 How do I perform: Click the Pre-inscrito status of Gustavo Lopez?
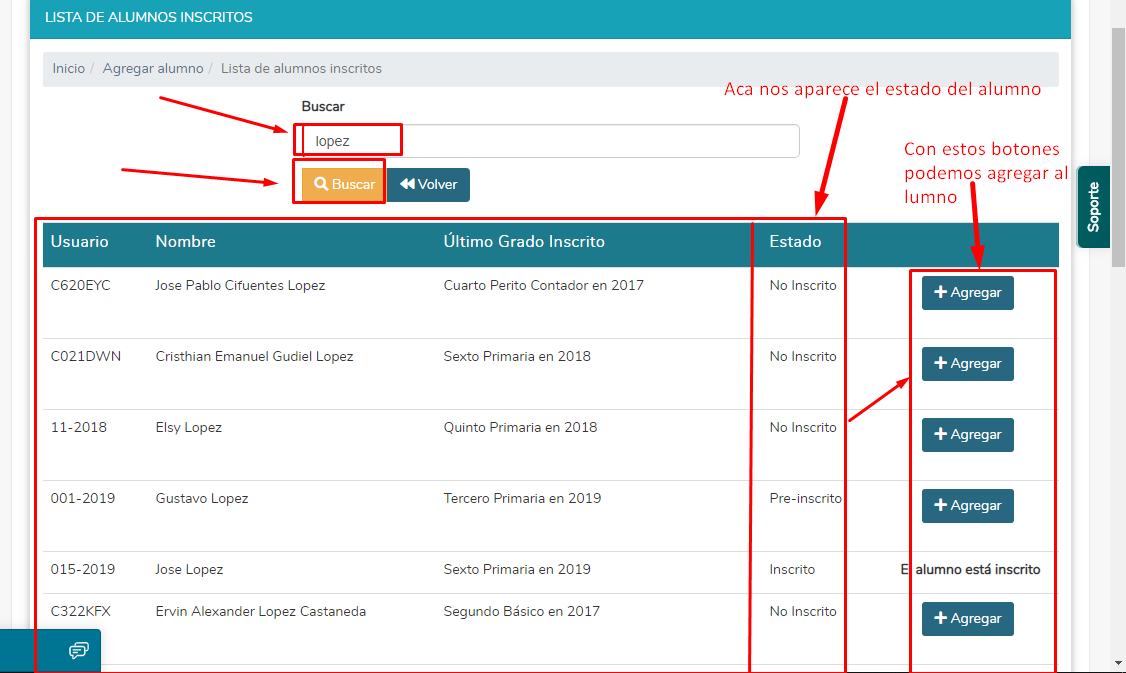point(805,498)
